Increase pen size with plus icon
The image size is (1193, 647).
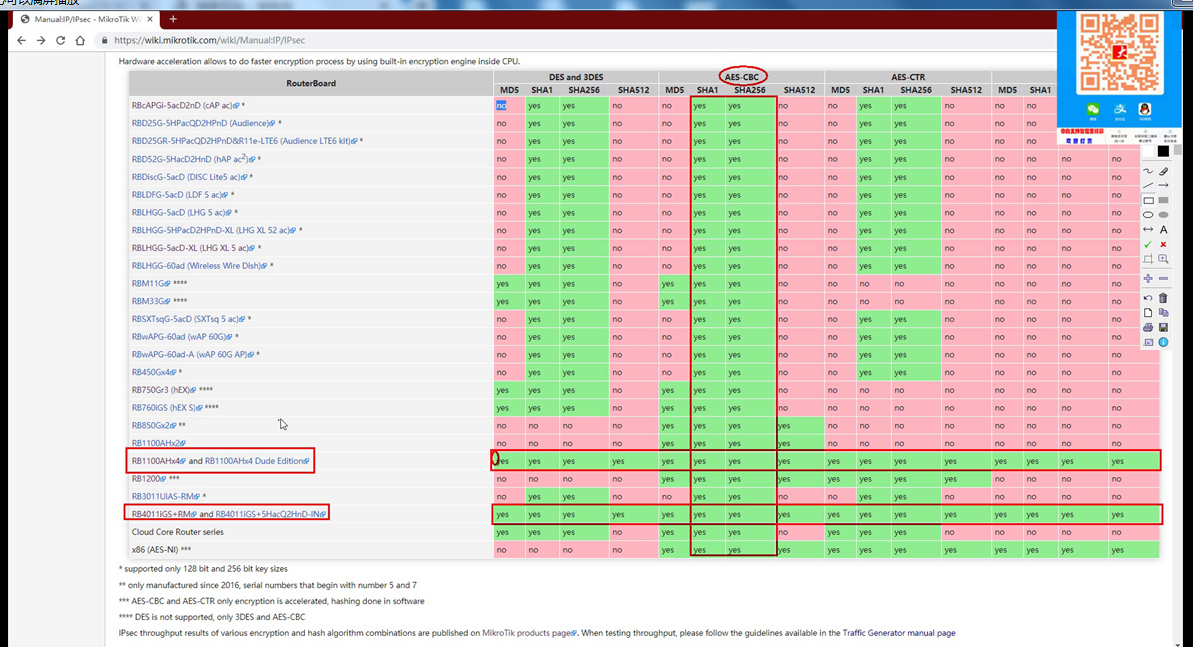pyautogui.click(x=1148, y=279)
